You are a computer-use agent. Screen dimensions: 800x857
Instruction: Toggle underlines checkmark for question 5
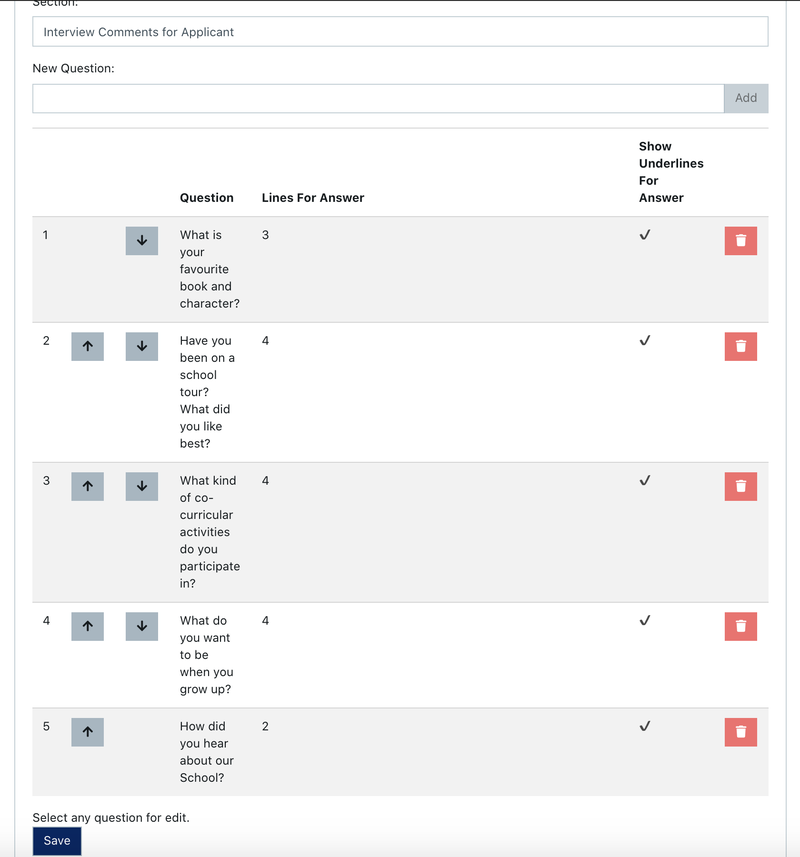[x=645, y=727]
